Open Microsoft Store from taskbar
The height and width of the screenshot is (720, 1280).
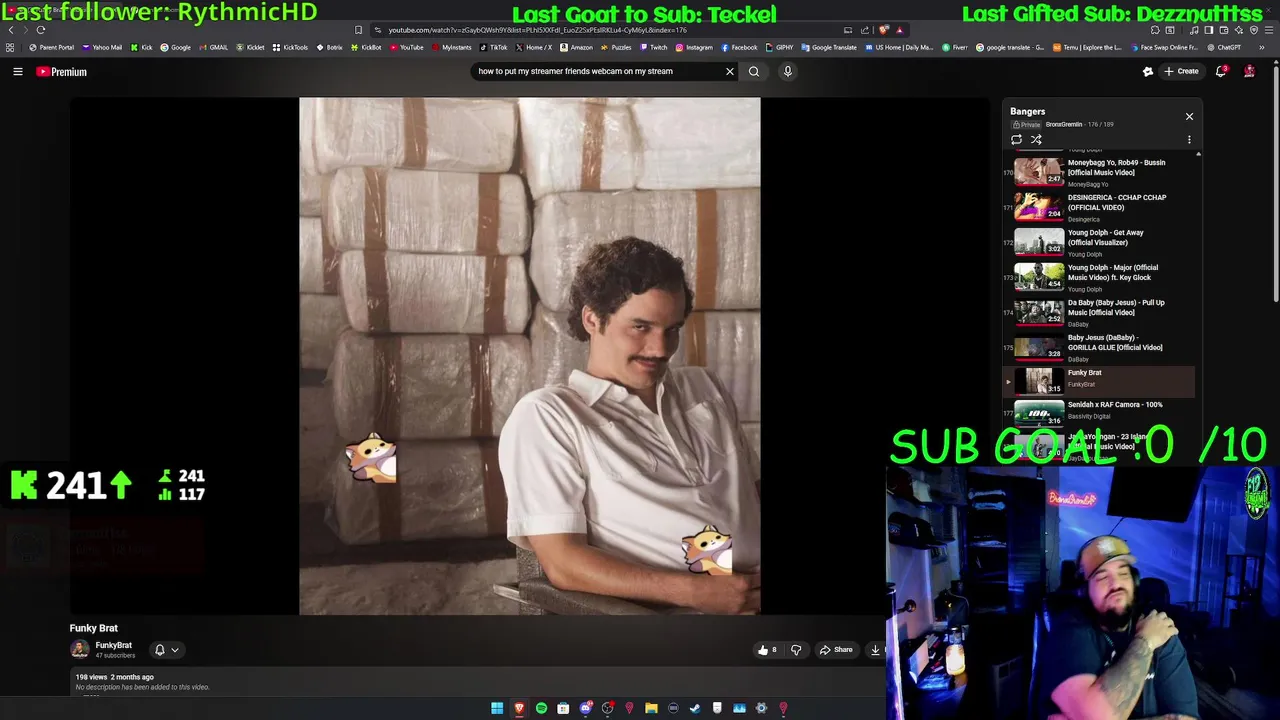pos(563,708)
